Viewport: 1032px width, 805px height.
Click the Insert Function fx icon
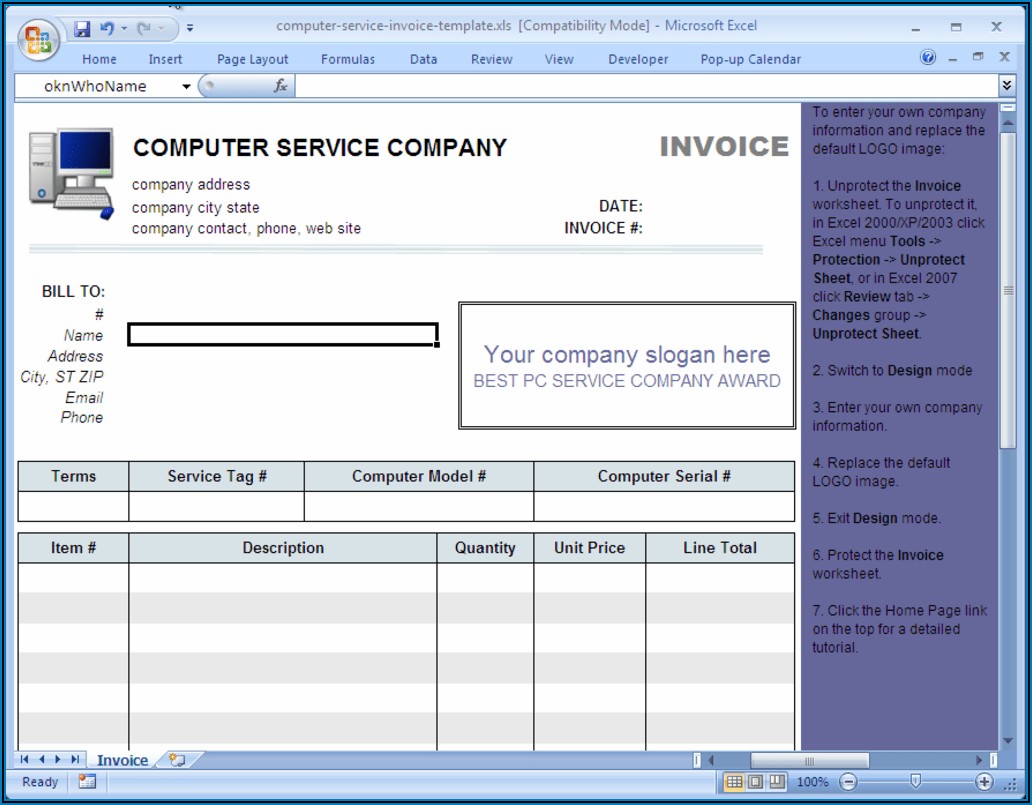click(281, 86)
